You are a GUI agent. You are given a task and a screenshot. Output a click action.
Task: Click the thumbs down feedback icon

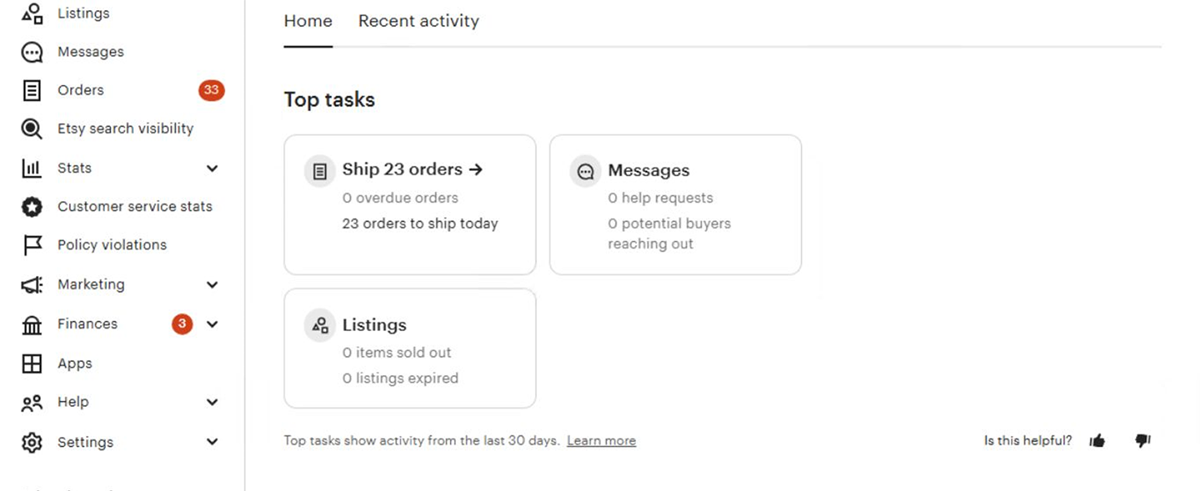point(1143,441)
